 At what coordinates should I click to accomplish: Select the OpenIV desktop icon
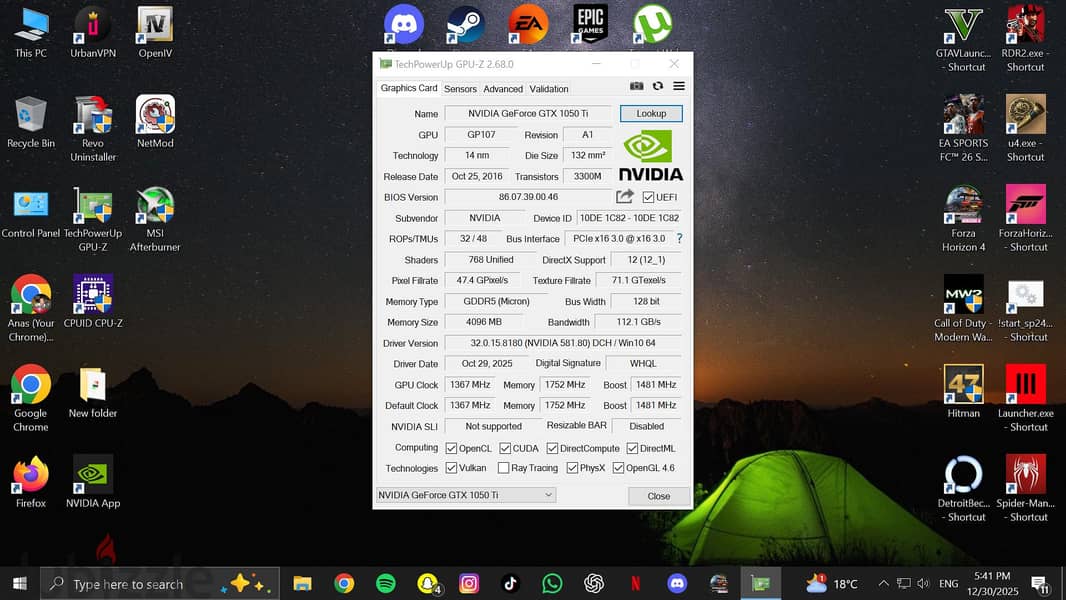pyautogui.click(x=155, y=31)
